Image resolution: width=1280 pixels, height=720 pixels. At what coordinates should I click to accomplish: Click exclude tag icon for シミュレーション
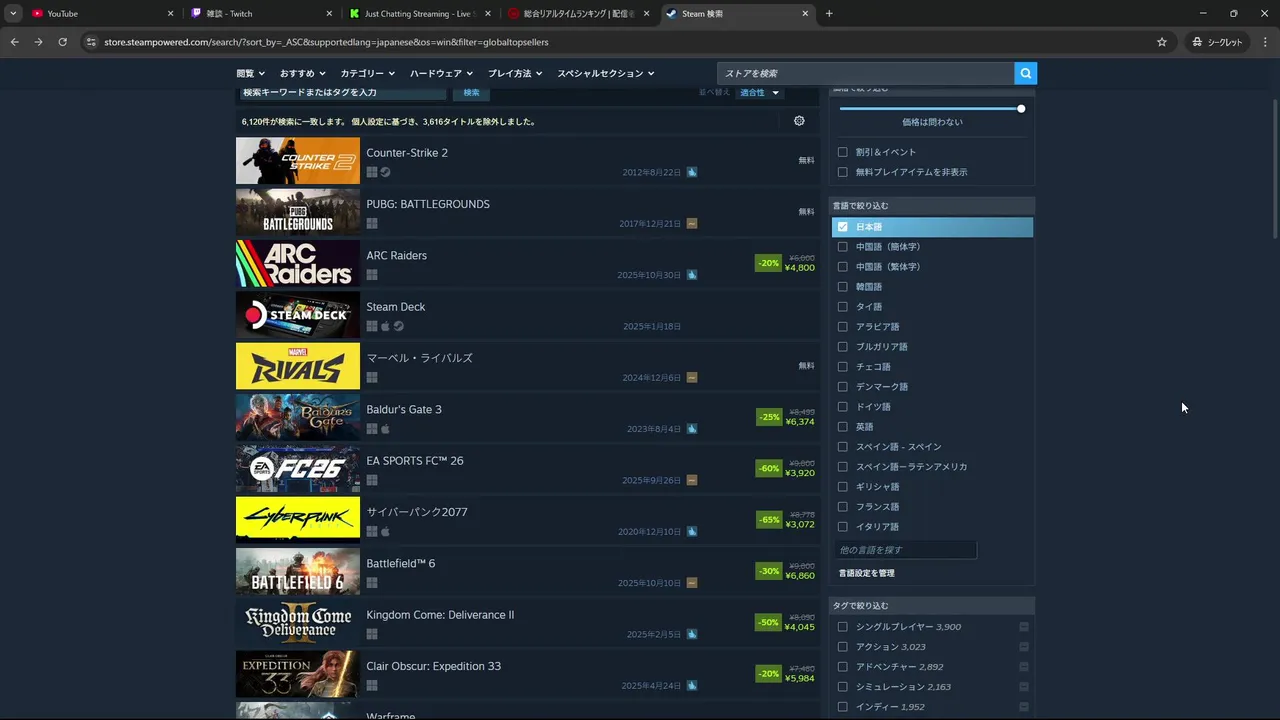(1024, 687)
